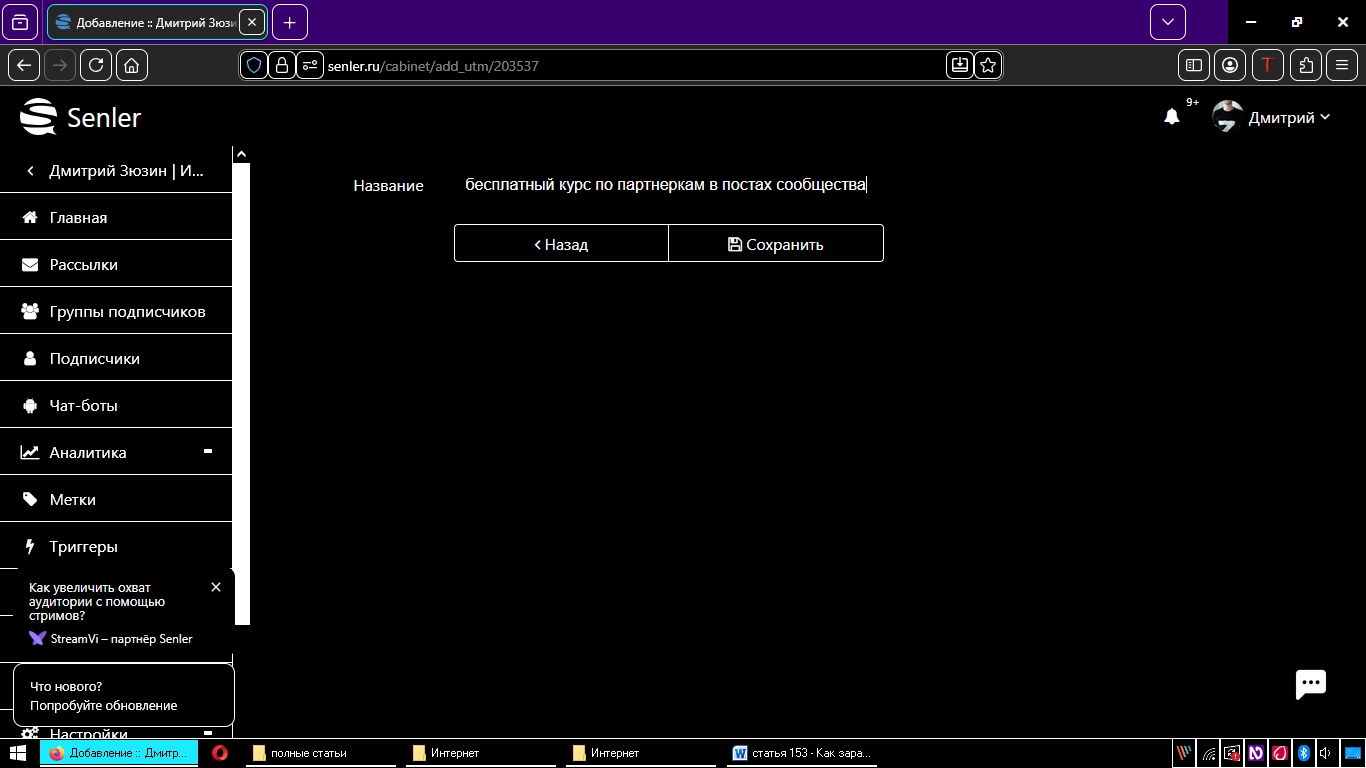Open Группы подписчиков in the sidebar
The width and height of the screenshot is (1366, 768).
coord(127,312)
